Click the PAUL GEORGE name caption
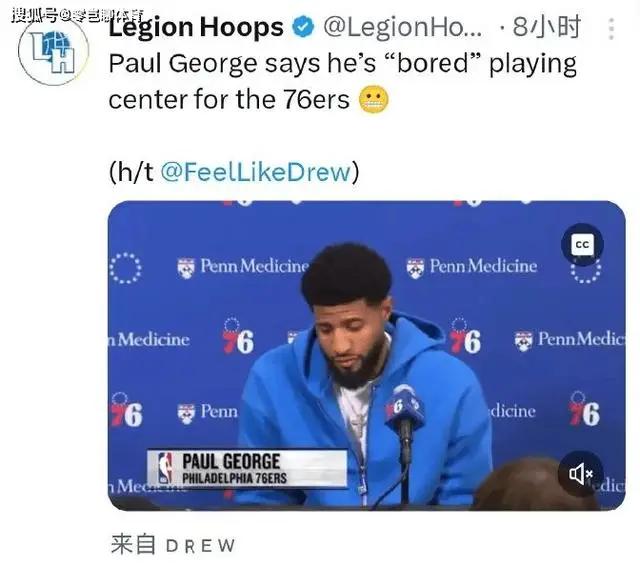Viewport: 640px width, 567px height. point(231,462)
